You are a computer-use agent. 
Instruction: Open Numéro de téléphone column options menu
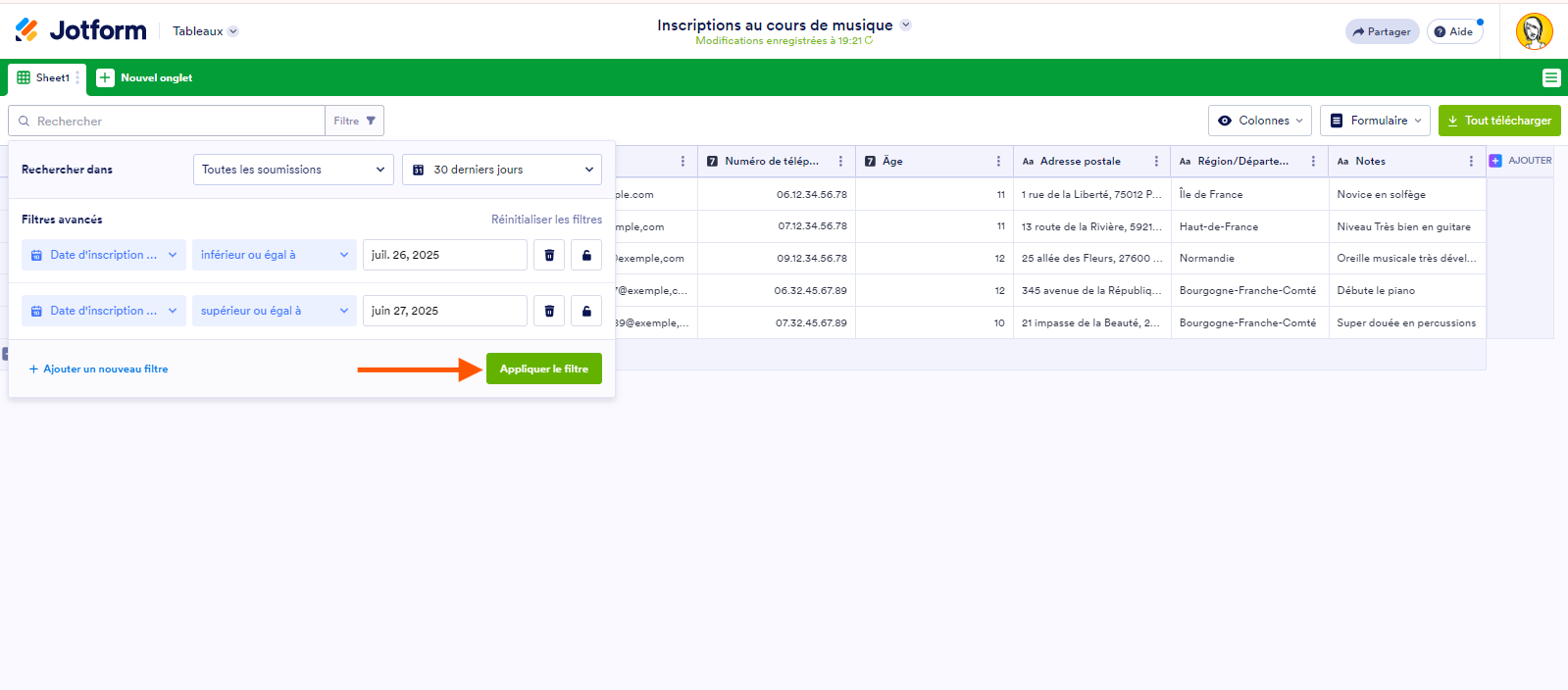coord(840,162)
